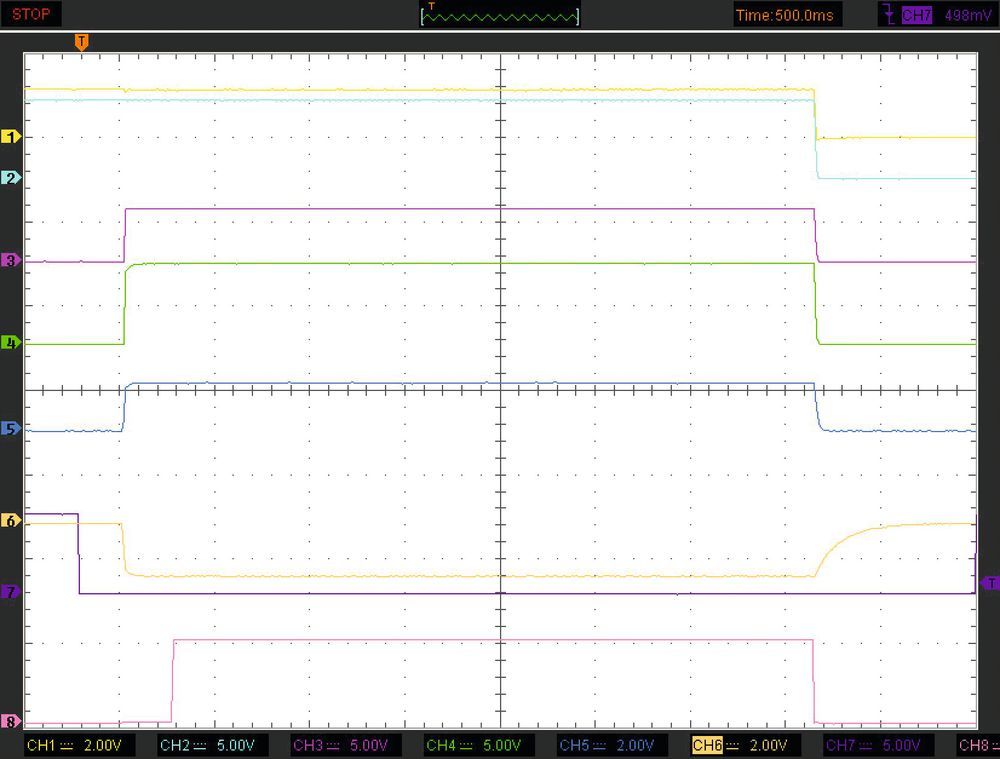Select the CH5 2.00V channel tab

tap(609, 745)
